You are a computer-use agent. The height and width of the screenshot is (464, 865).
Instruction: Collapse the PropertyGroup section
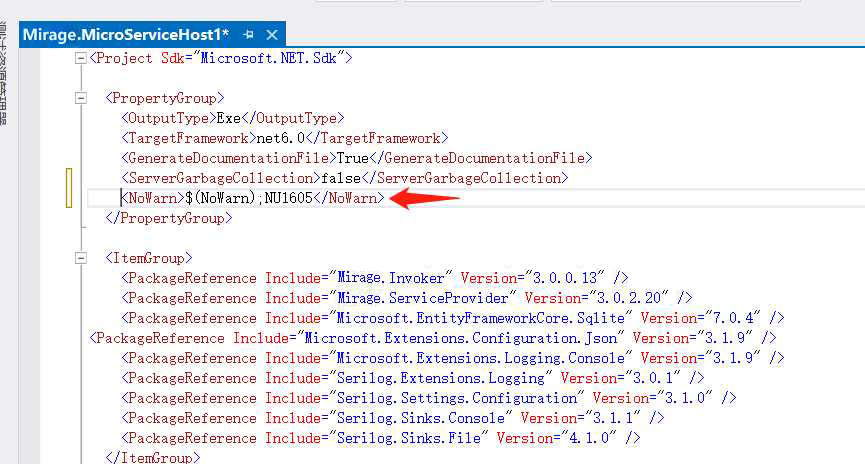(x=81, y=98)
